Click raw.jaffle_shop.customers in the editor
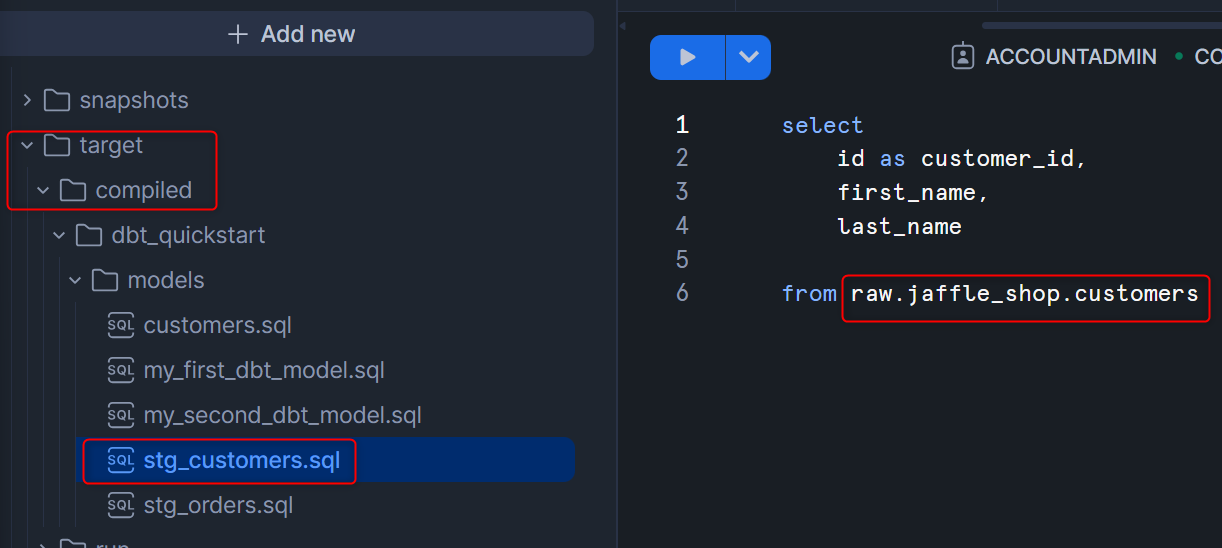This screenshot has width=1222, height=548. pyautogui.click(x=1024, y=294)
